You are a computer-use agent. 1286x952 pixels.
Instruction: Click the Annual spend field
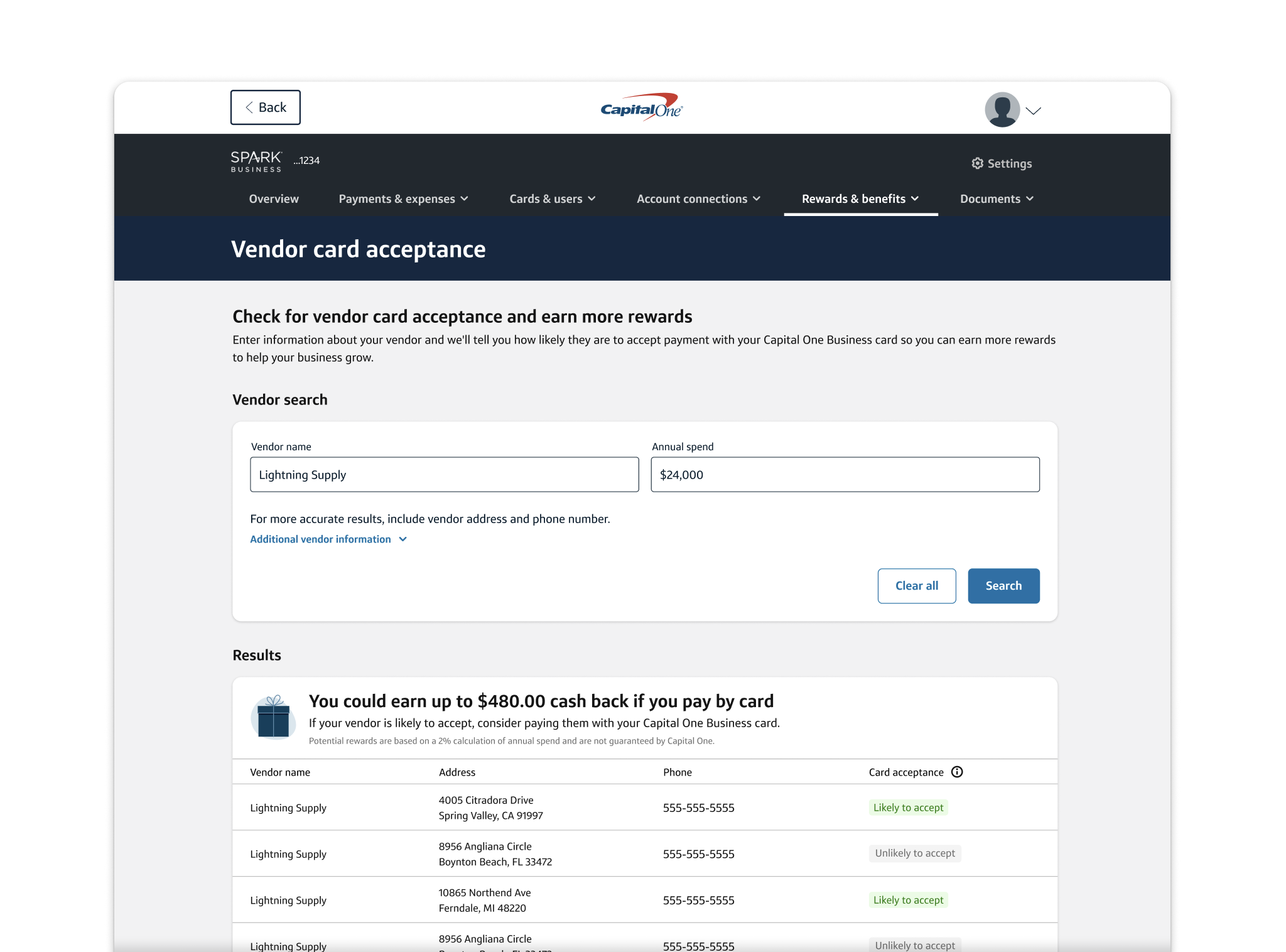click(x=845, y=475)
